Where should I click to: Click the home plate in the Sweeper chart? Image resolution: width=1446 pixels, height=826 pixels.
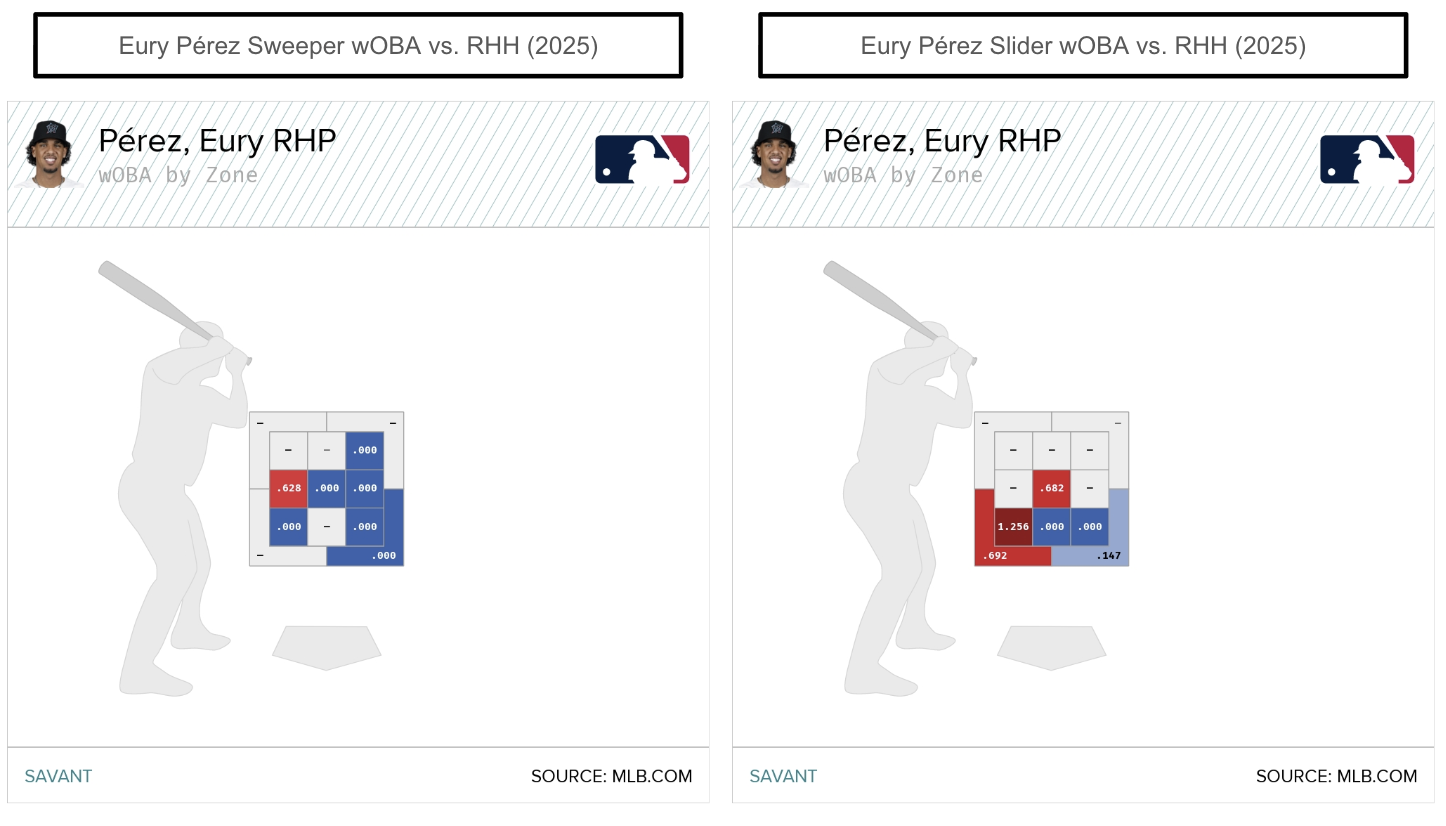click(x=326, y=647)
